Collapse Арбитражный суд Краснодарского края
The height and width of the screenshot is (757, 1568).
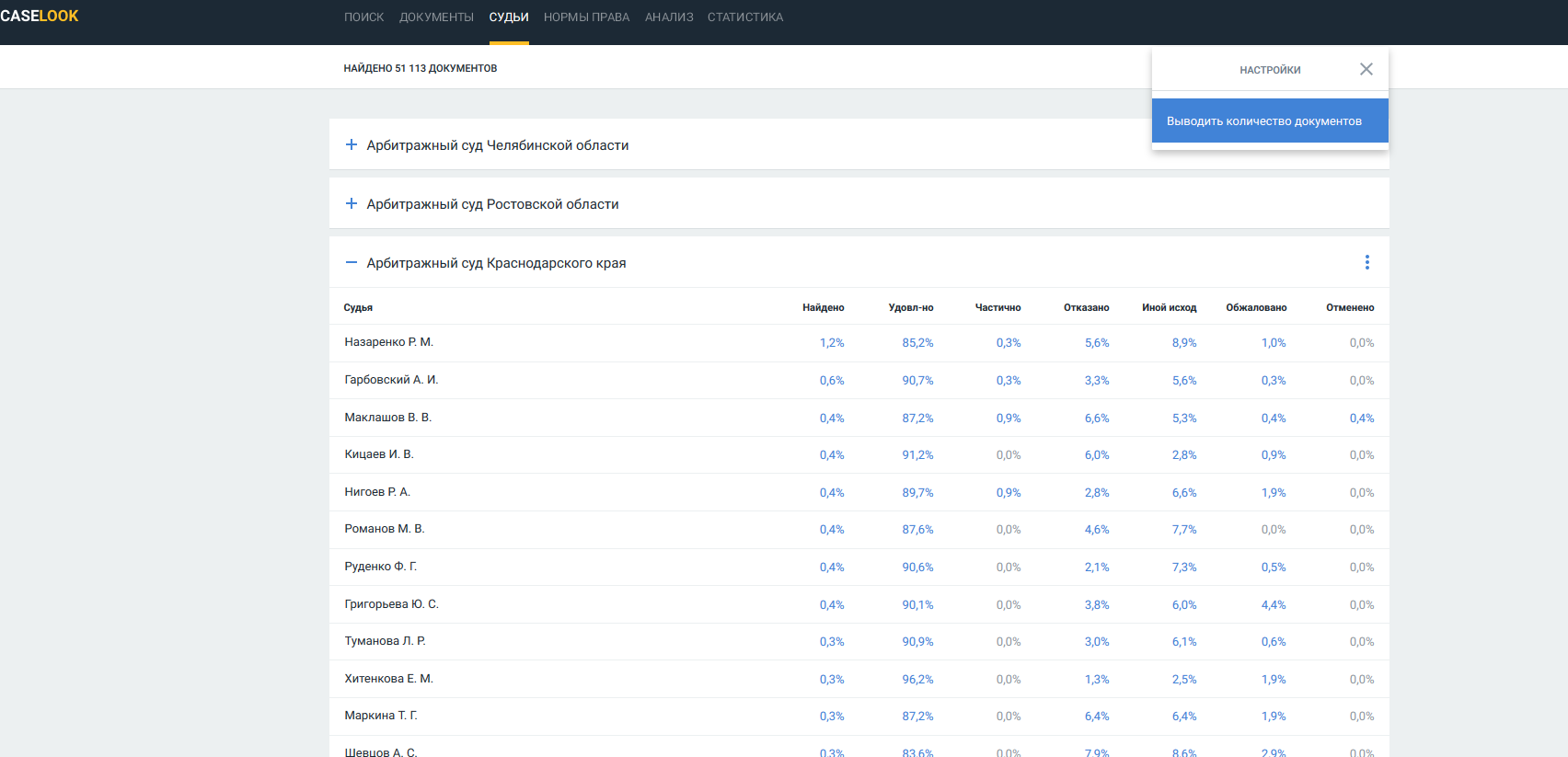click(351, 263)
